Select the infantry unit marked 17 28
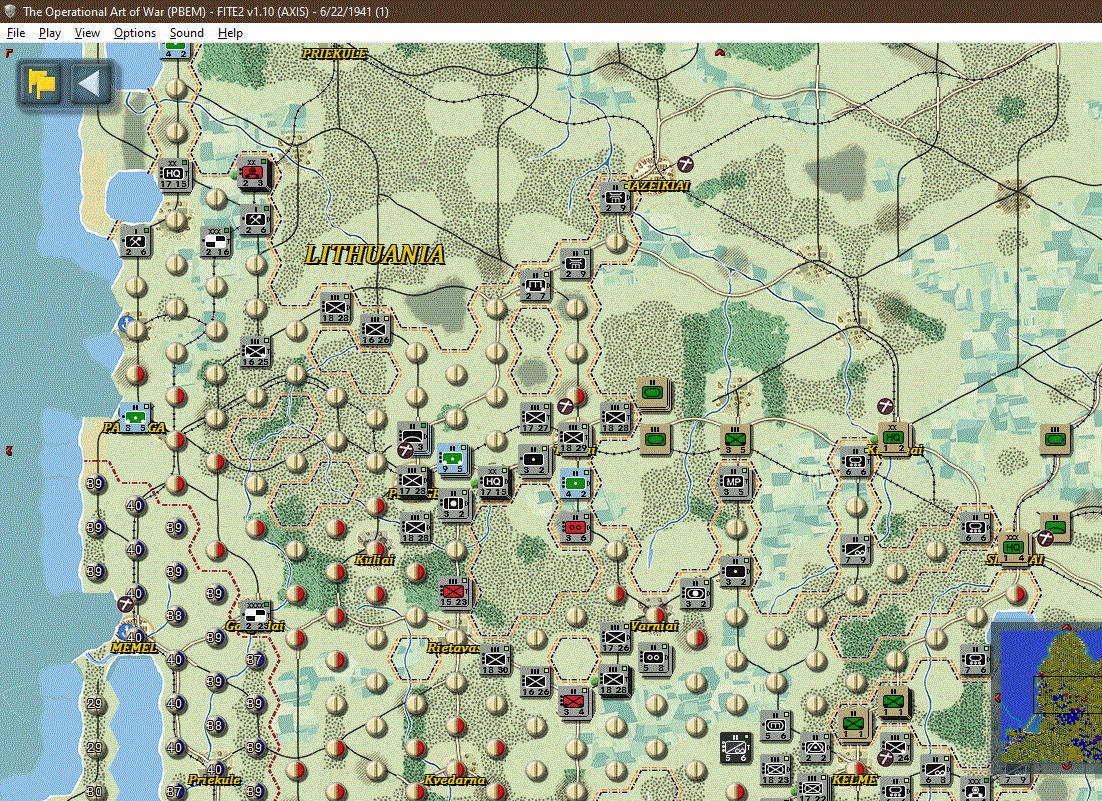 (413, 482)
